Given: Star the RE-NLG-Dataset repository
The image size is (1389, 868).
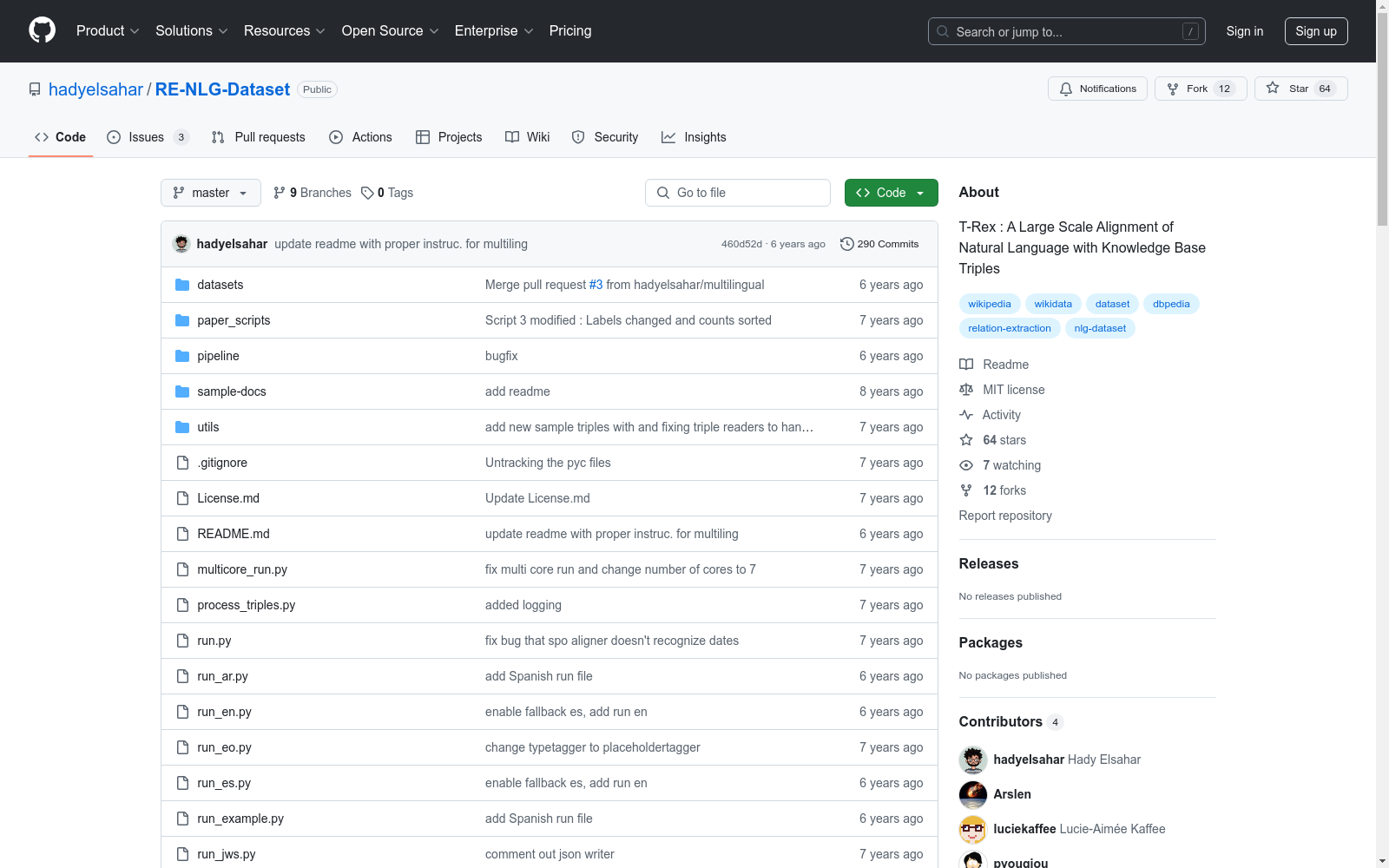Looking at the screenshot, I should 1300,89.
